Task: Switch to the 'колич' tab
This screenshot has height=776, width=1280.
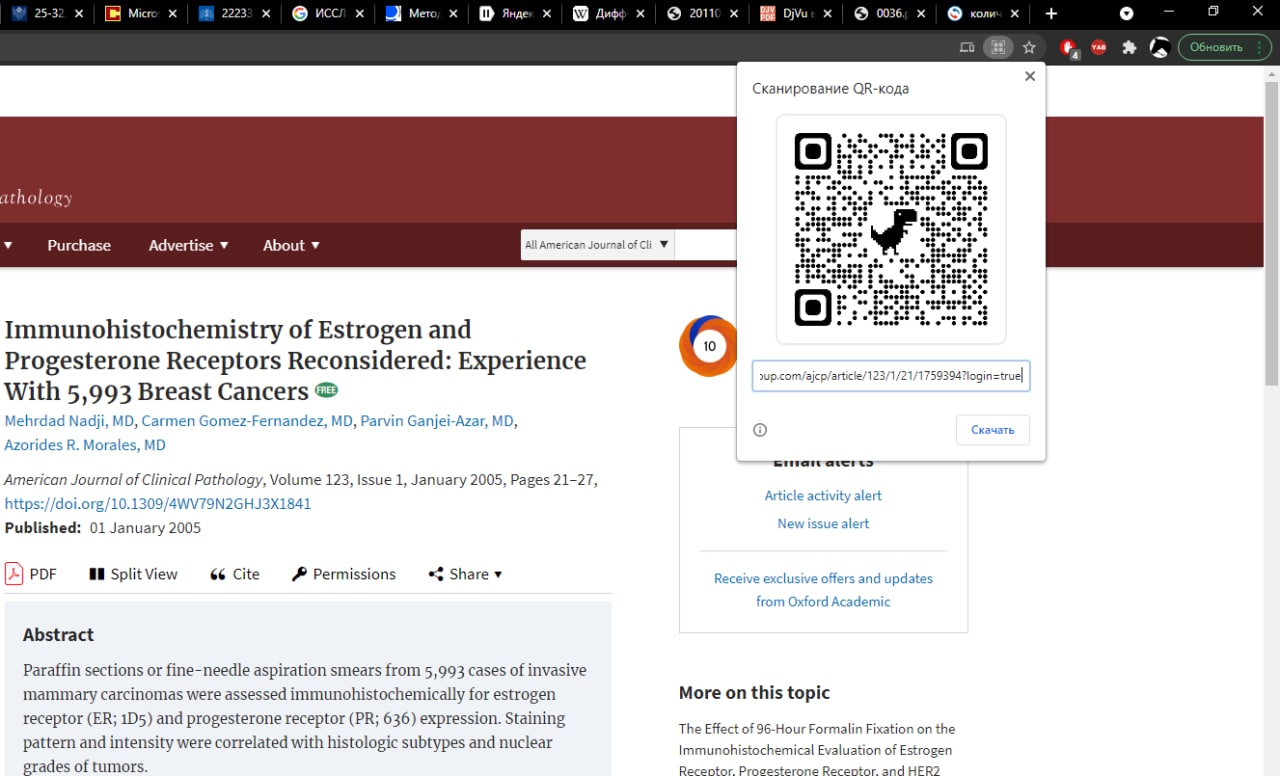Action: pyautogui.click(x=985, y=14)
